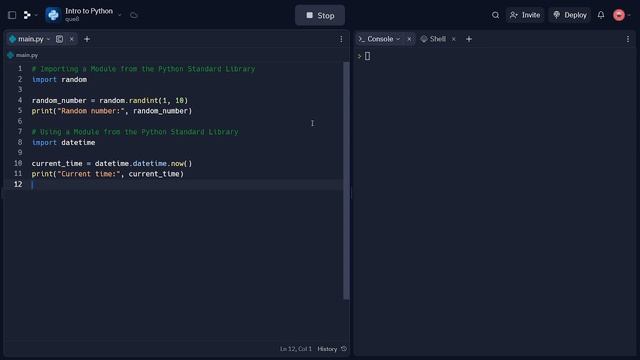The width and height of the screenshot is (640, 360).
Task: Open the console pane options menu
Action: pos(628,39)
